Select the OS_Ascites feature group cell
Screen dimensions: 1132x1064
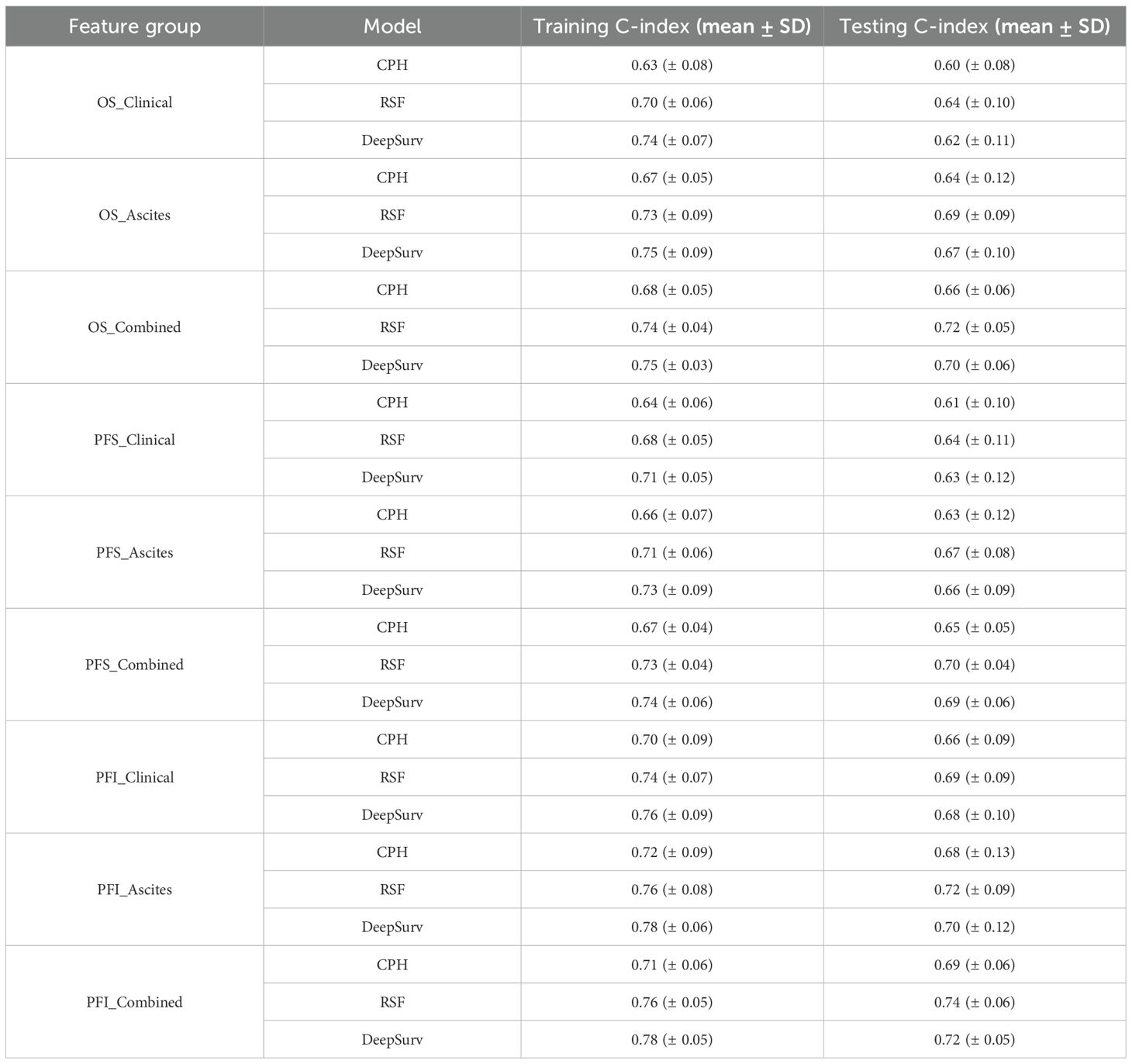pyautogui.click(x=134, y=215)
